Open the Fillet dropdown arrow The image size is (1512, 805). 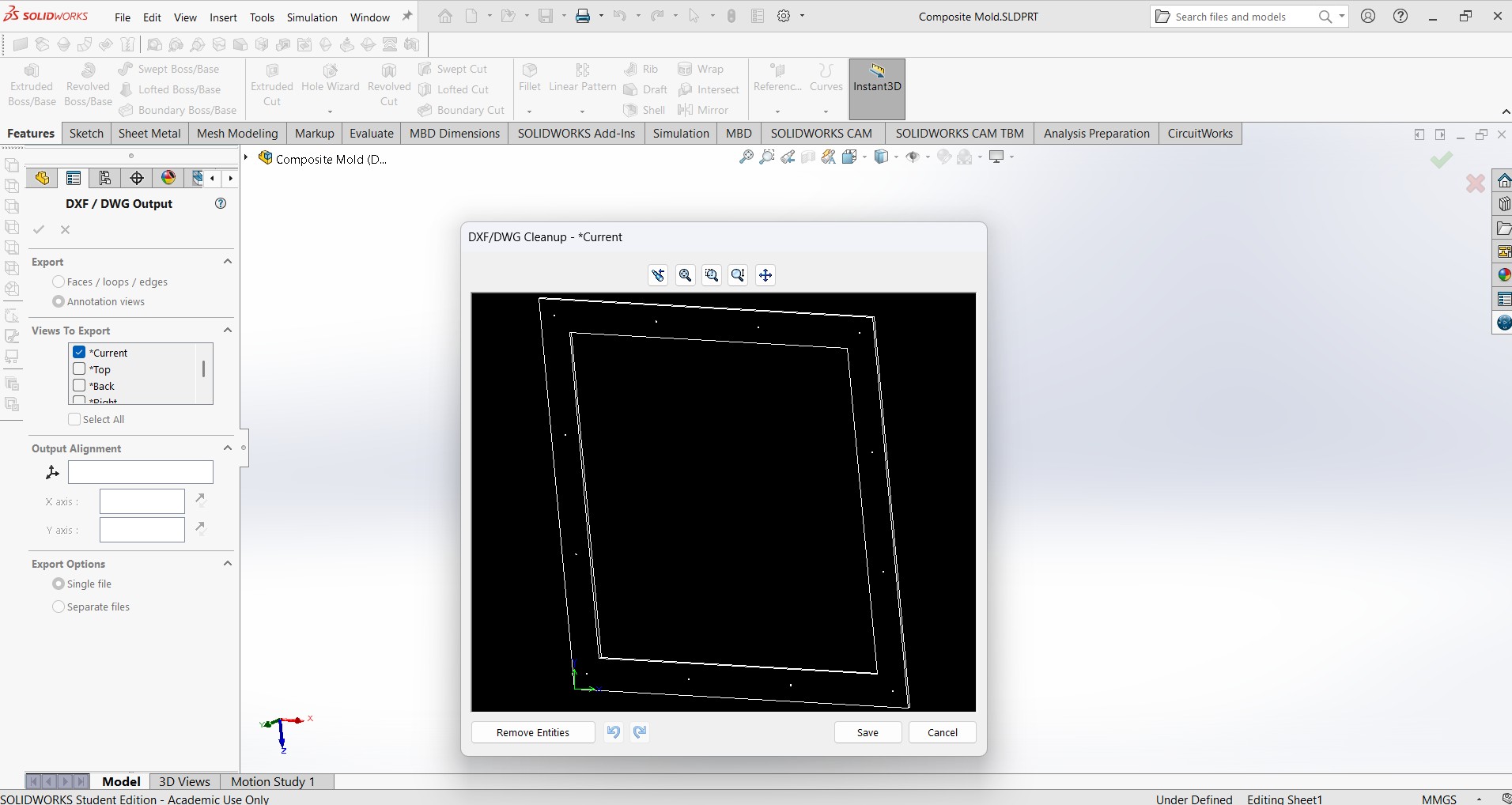coord(529,111)
